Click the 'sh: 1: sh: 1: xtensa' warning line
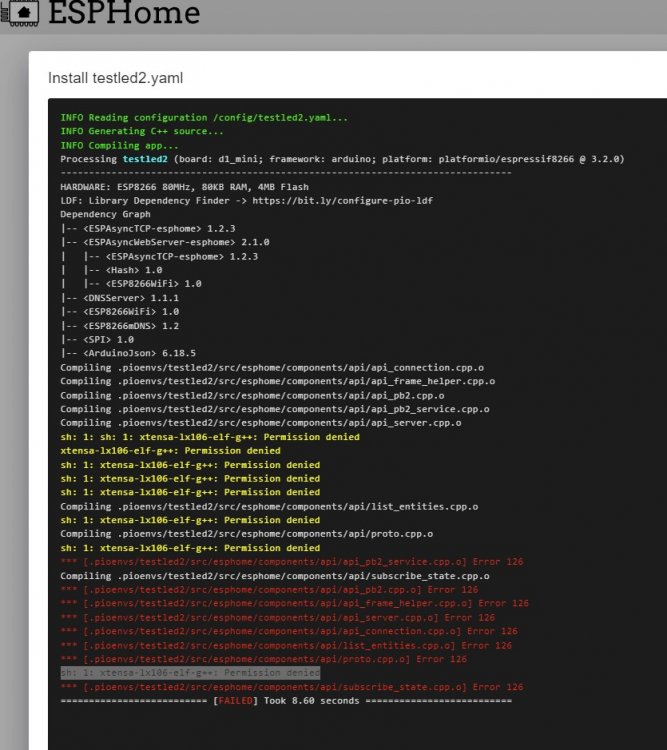 (x=210, y=437)
